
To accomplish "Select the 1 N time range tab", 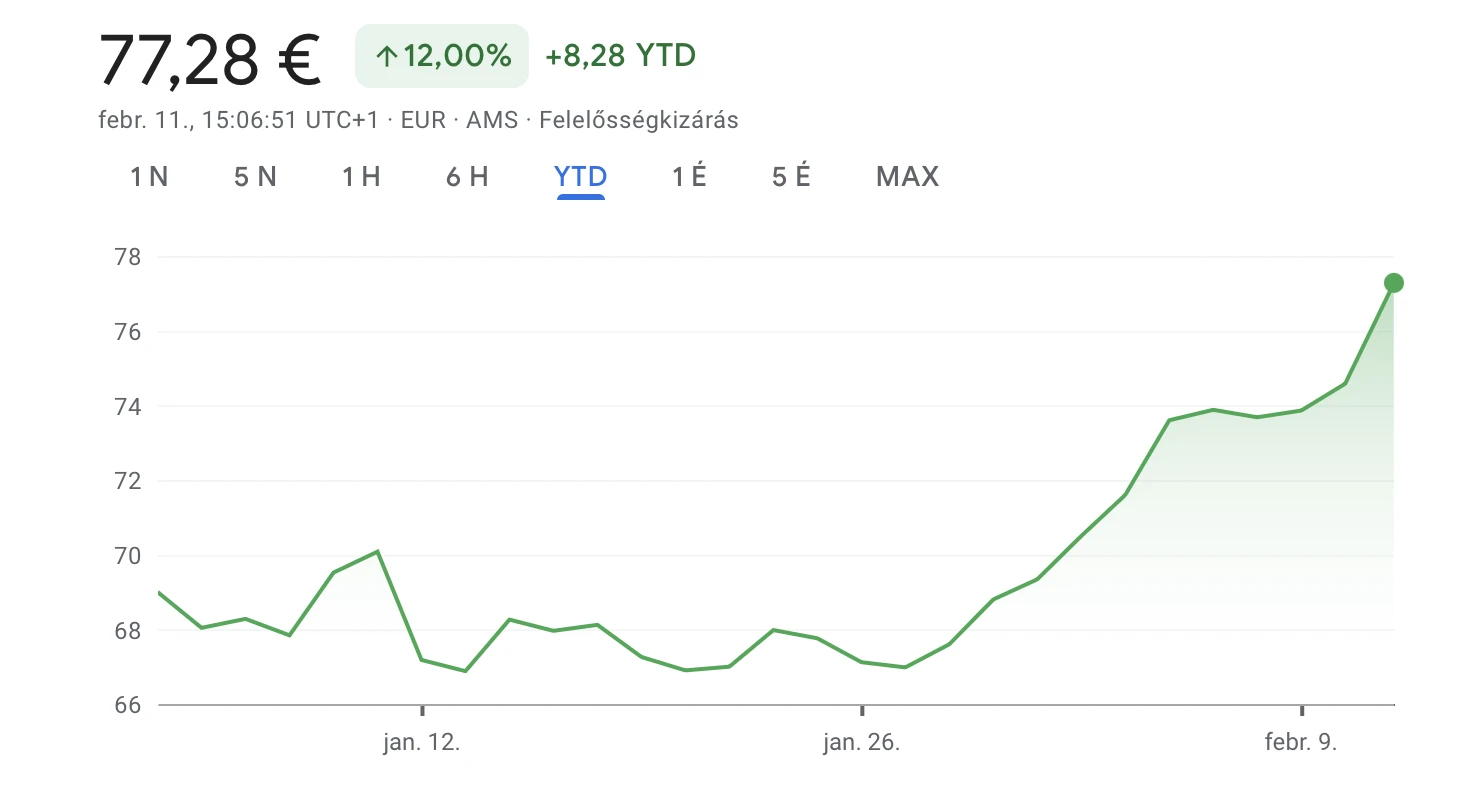I will pyautogui.click(x=149, y=177).
